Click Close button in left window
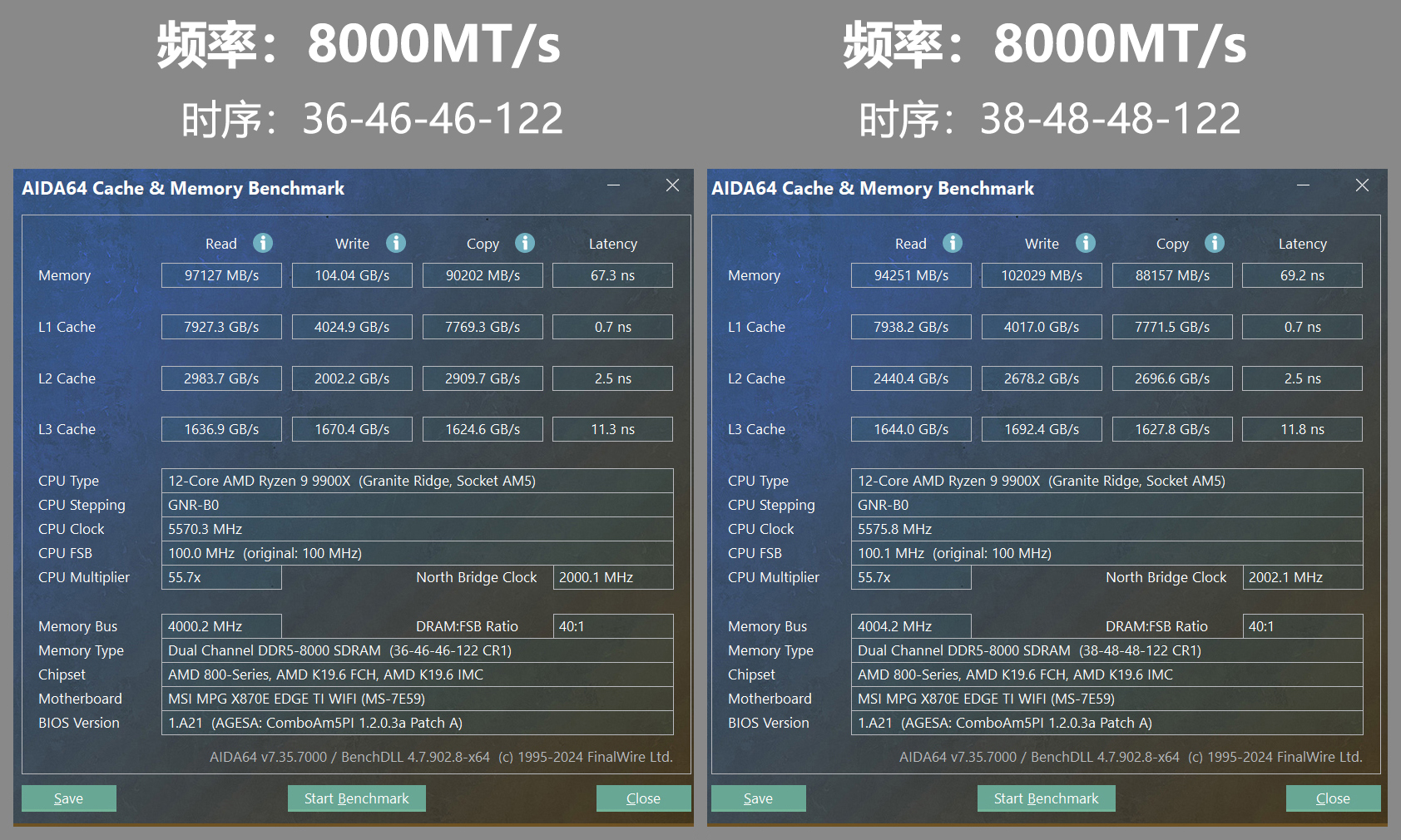 point(644,798)
